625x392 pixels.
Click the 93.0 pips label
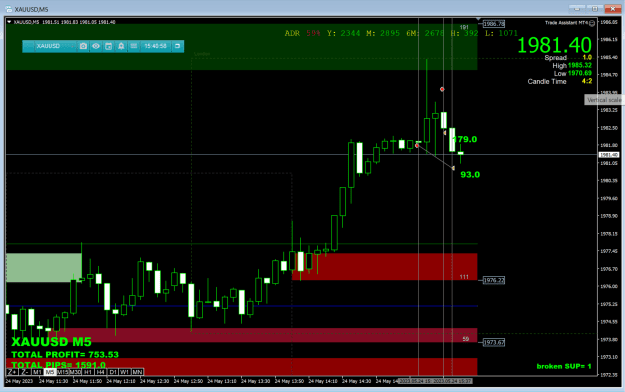click(470, 175)
